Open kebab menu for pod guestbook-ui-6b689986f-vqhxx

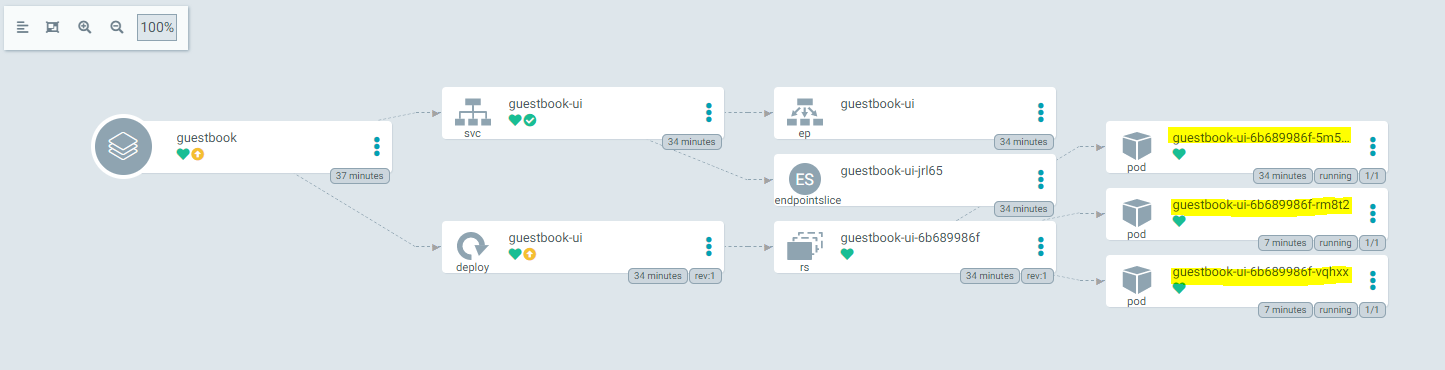coord(1373,280)
